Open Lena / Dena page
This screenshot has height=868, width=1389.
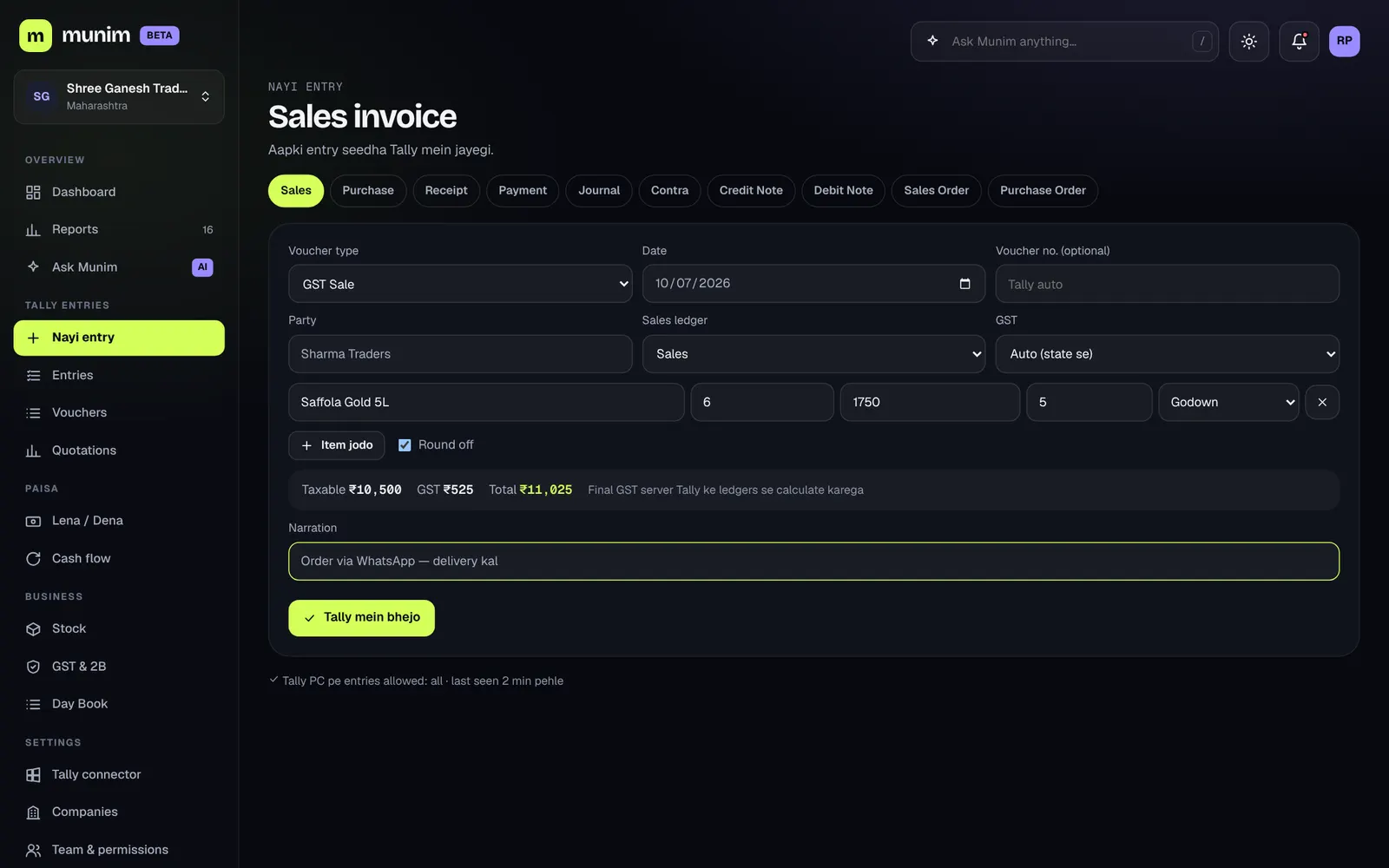pyautogui.click(x=119, y=521)
